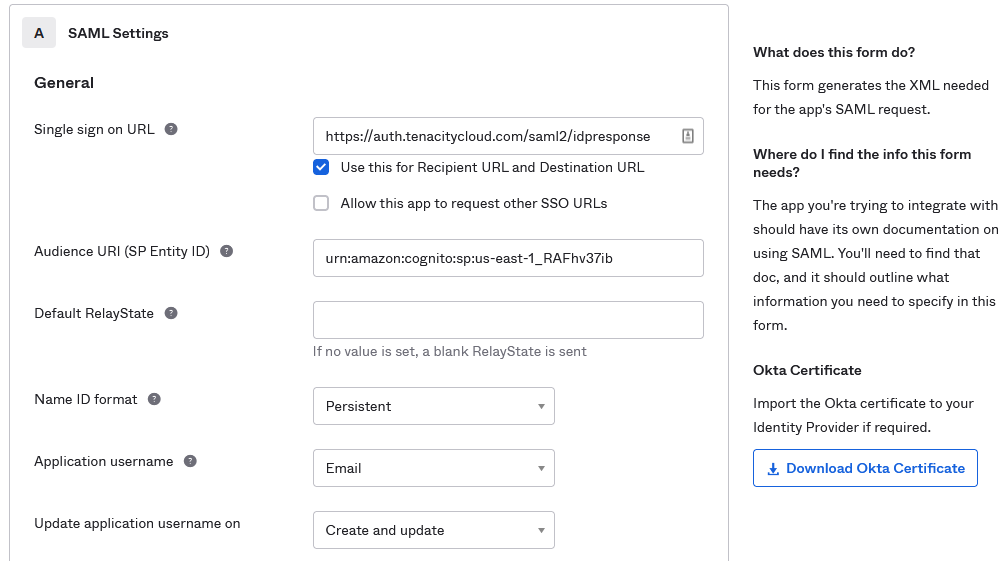The width and height of the screenshot is (1008, 561).
Task: Open the Application username dropdown showing Email
Action: click(434, 468)
